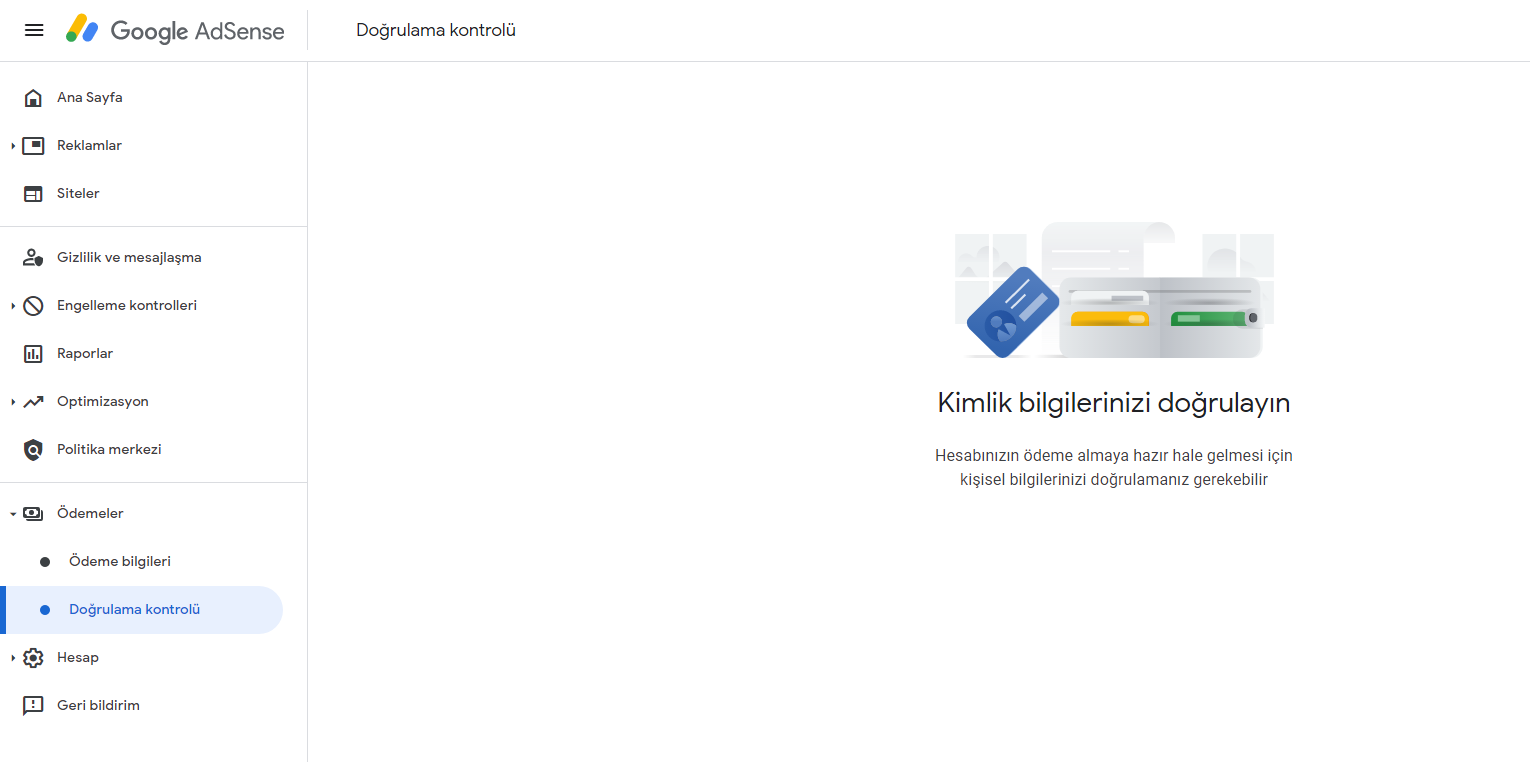Screen dimensions: 1530x762
Task: Click the Kimlik bilgilerinizi doğrulayın heading
Action: pos(1114,403)
